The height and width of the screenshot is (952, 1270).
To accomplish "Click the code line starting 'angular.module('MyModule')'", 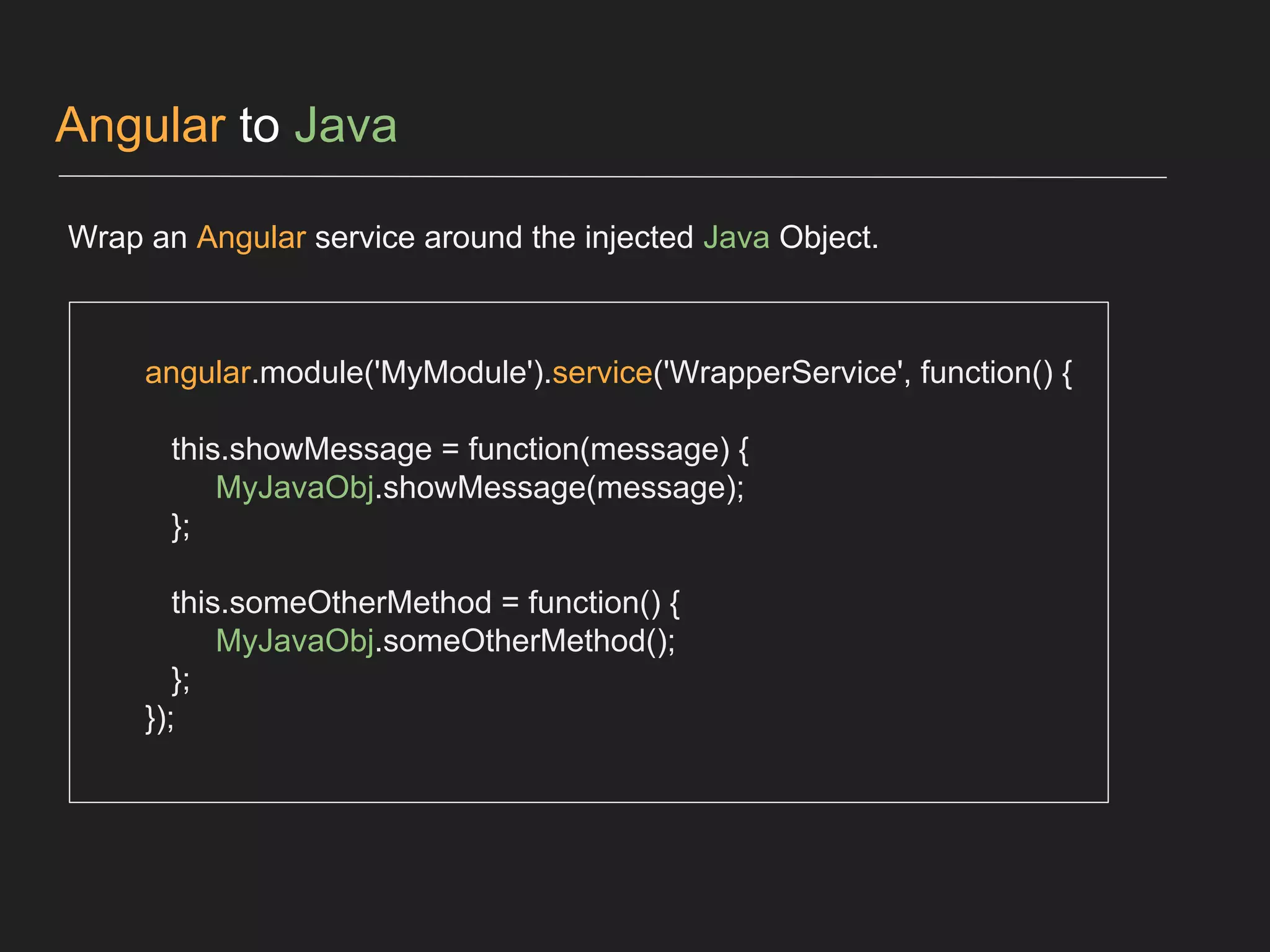I will [x=608, y=373].
